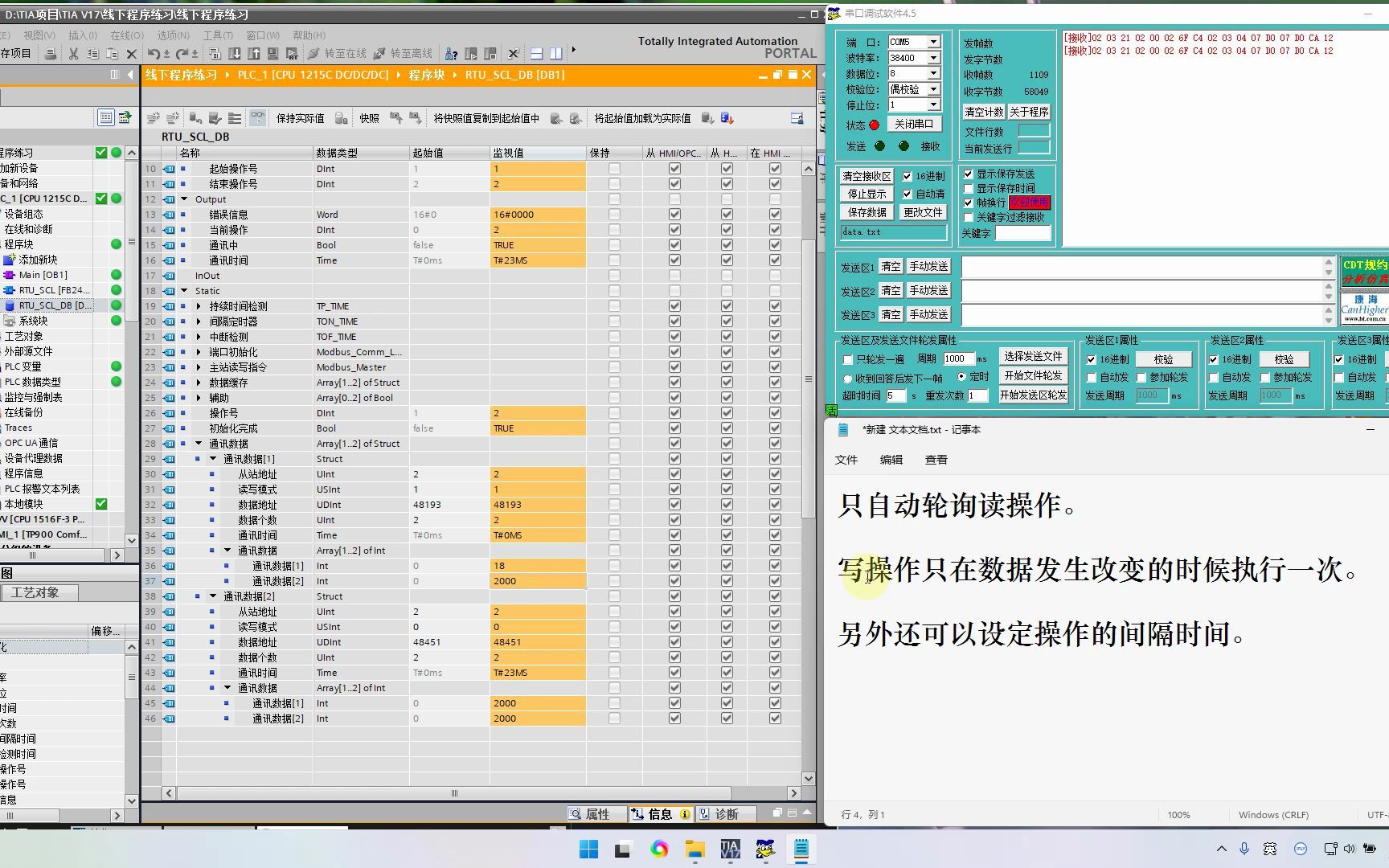Toggle the 帧换行 option
This screenshot has height=868, width=1389.
pos(969,203)
